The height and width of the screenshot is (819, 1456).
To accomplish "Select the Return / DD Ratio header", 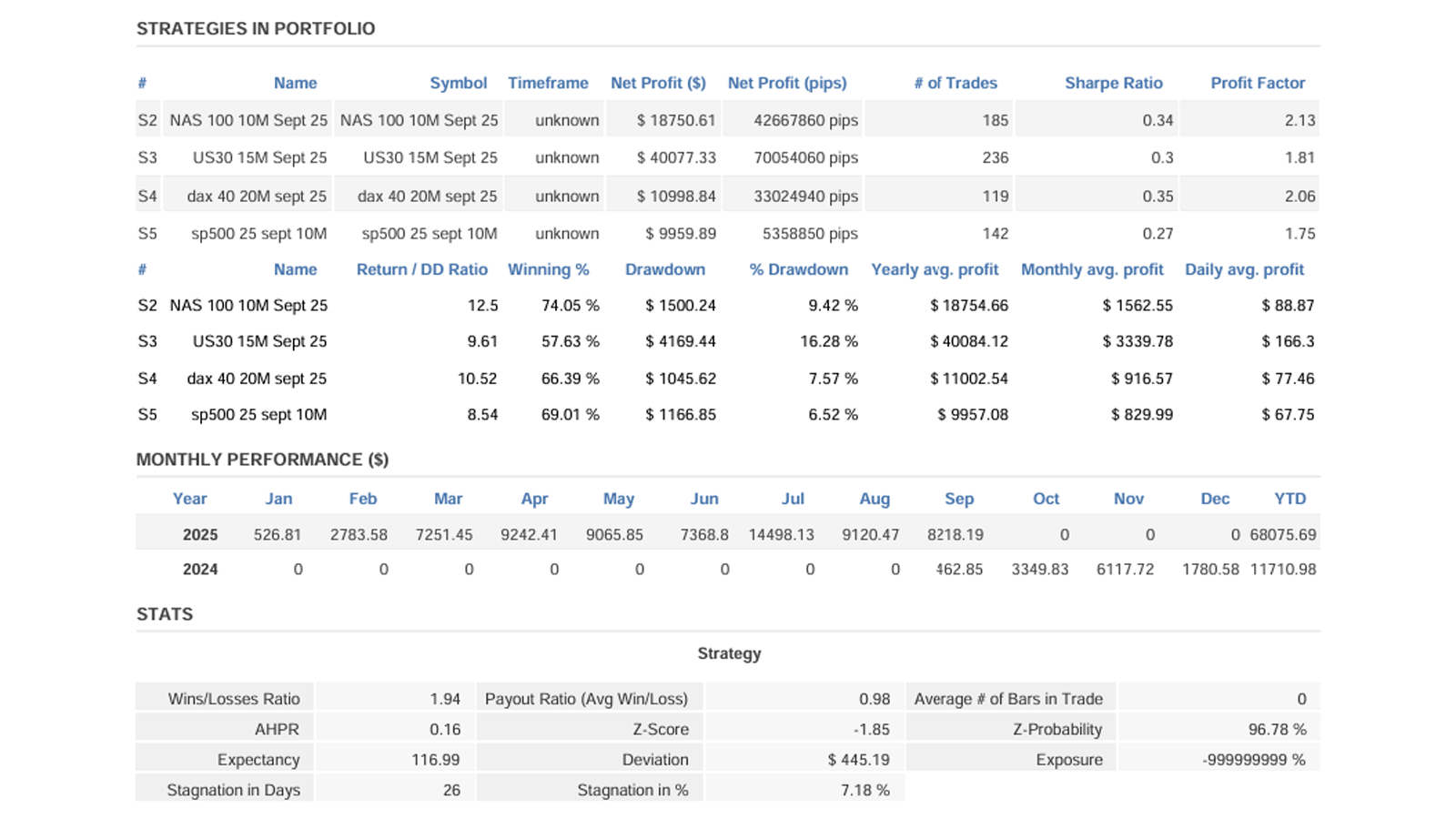I will tap(421, 269).
